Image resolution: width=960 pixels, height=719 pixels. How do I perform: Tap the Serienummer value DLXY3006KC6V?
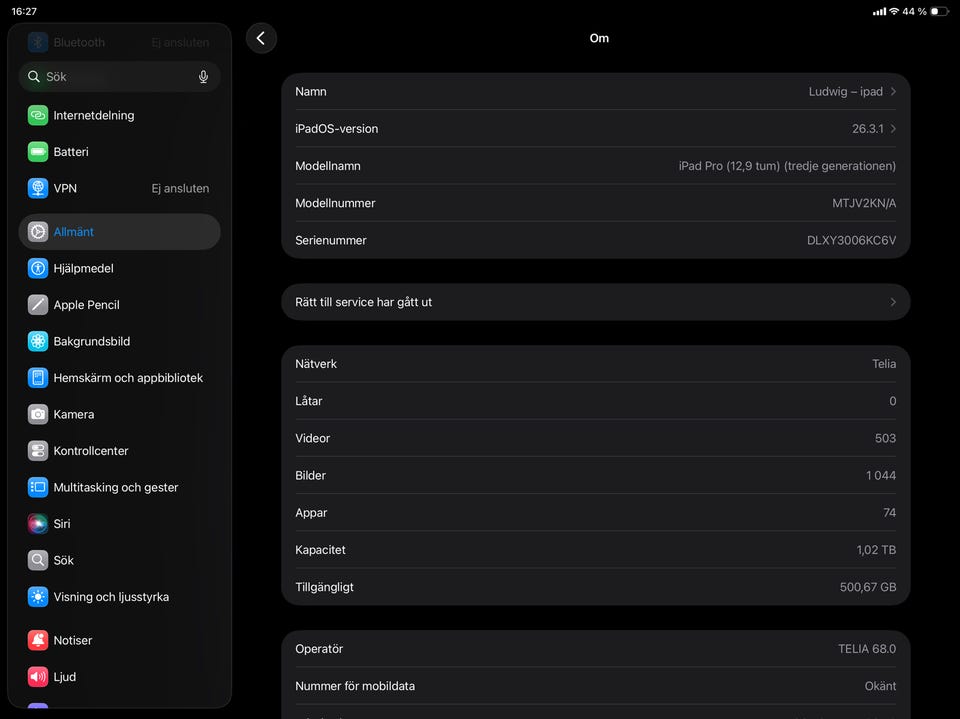click(851, 240)
